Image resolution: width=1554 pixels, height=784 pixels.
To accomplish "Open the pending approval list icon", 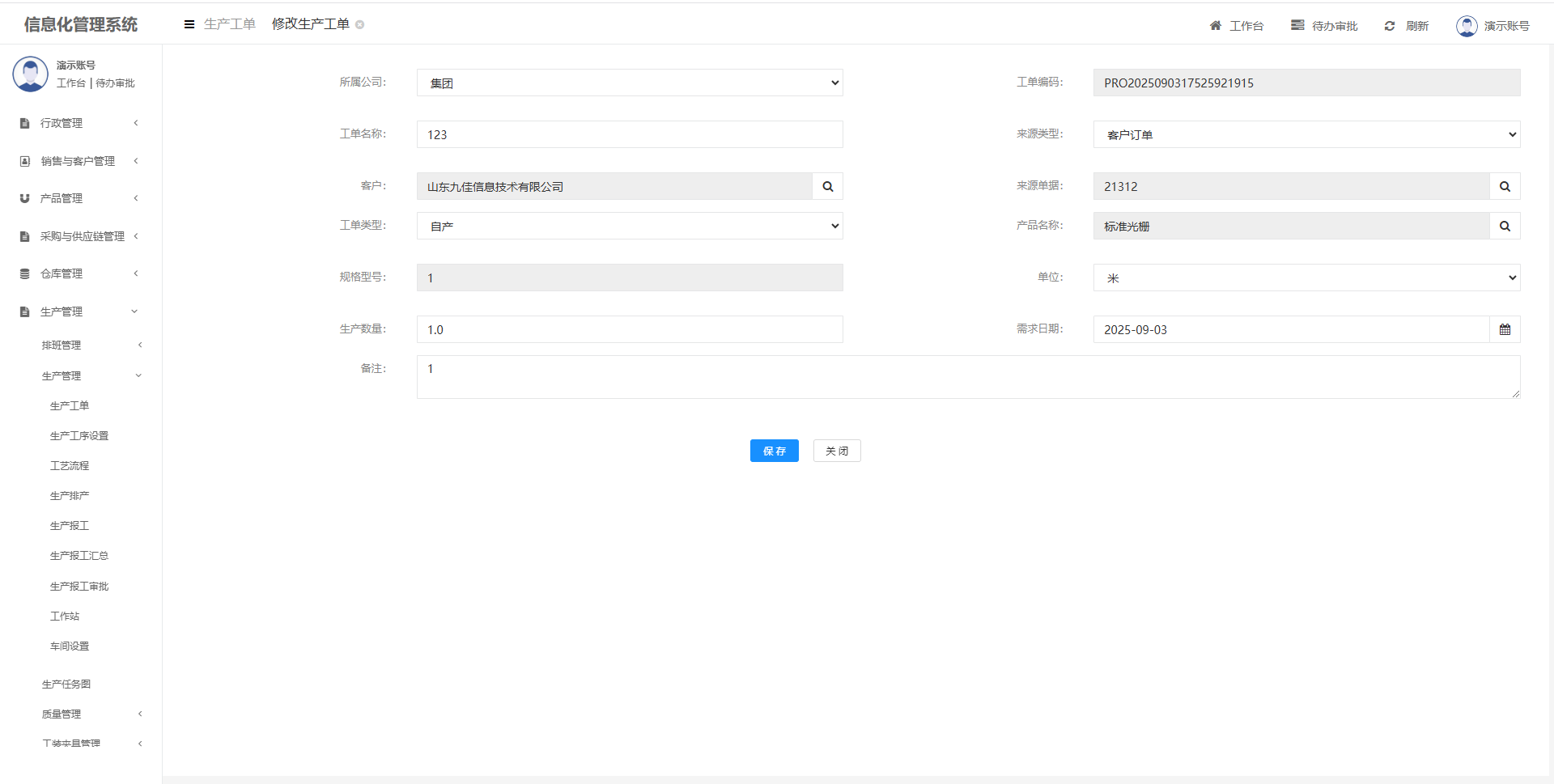I will tap(1297, 26).
